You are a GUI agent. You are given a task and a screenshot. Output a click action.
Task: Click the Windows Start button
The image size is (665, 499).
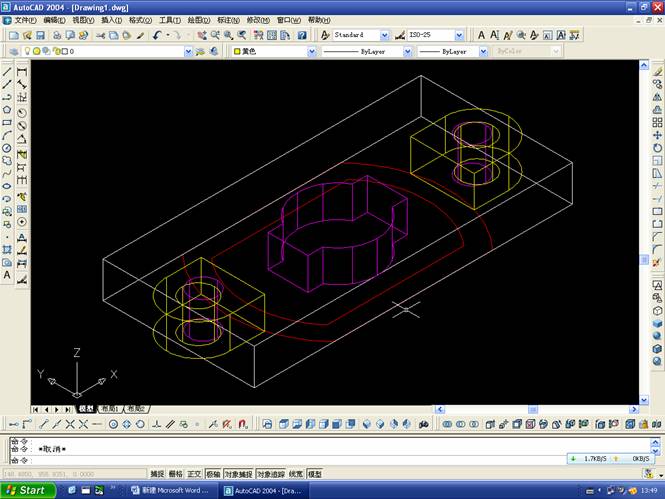tap(27, 490)
